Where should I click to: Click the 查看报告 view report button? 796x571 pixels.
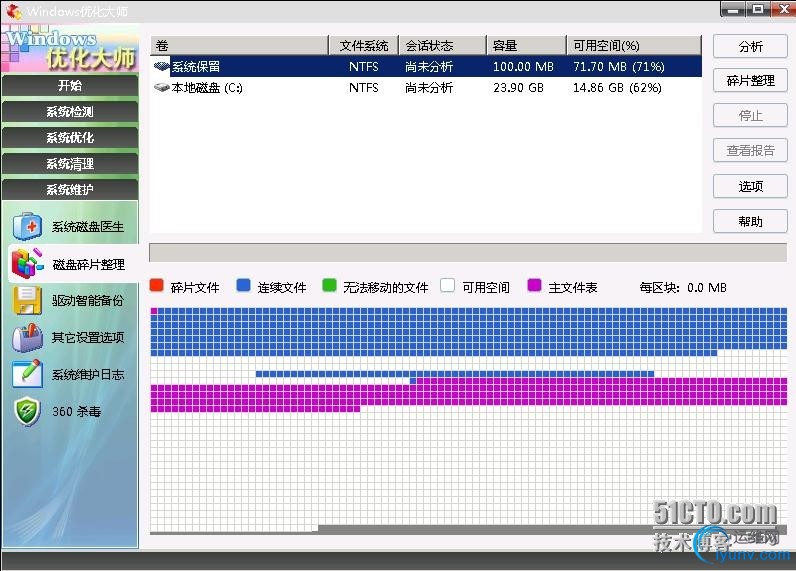(x=750, y=151)
